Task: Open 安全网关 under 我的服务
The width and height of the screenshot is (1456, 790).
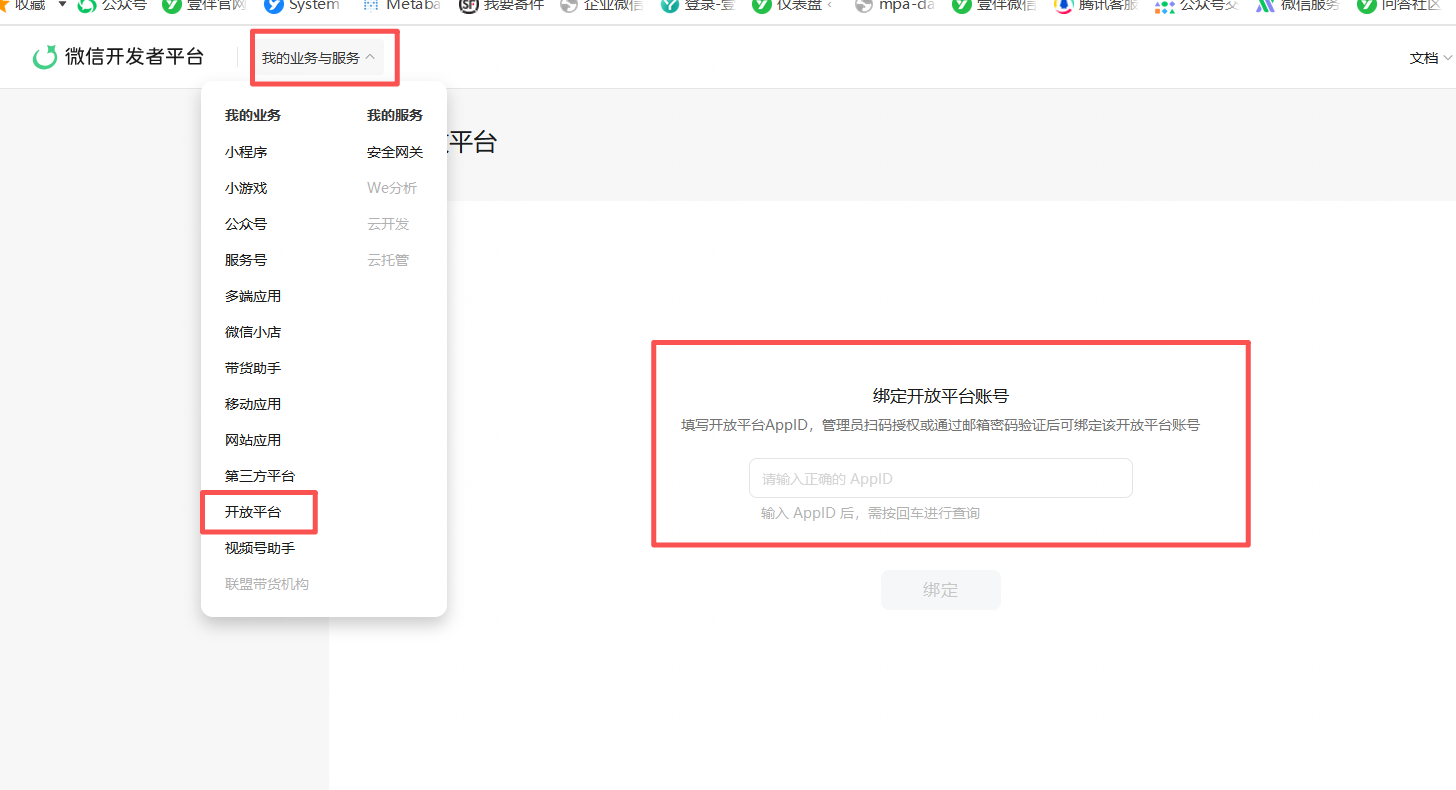Action: point(395,152)
